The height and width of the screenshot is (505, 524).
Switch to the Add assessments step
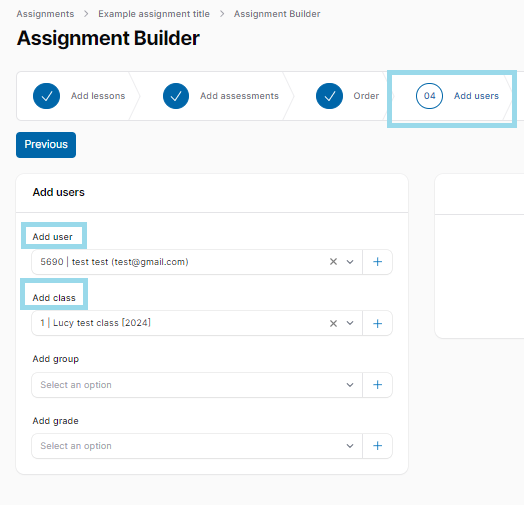239,96
